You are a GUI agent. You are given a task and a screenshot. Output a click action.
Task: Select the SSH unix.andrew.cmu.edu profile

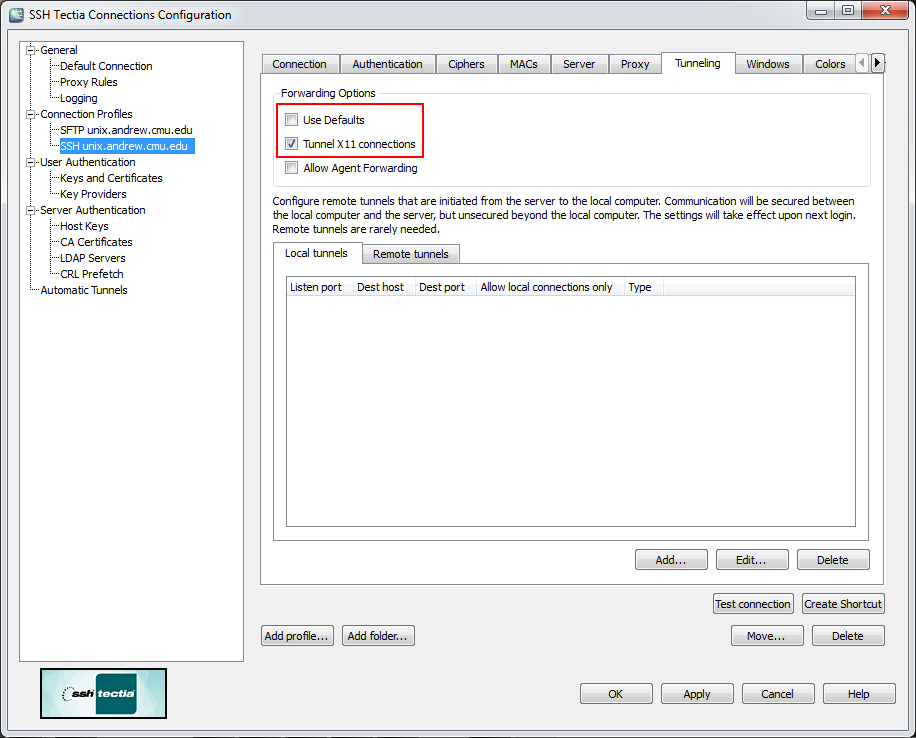point(127,146)
